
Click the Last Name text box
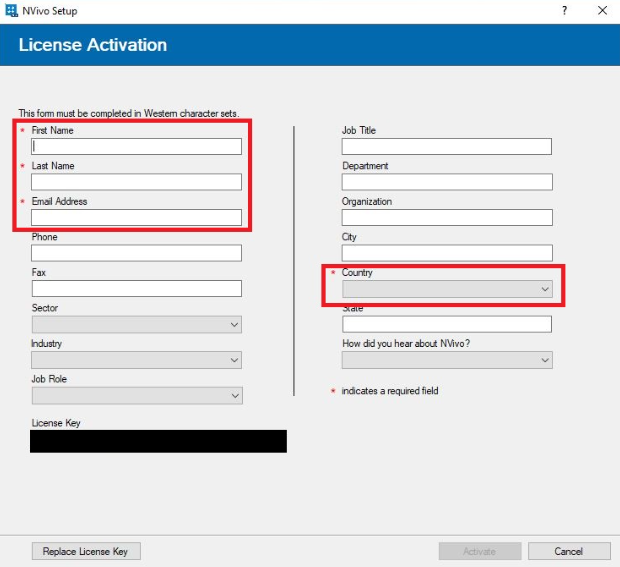tap(136, 182)
